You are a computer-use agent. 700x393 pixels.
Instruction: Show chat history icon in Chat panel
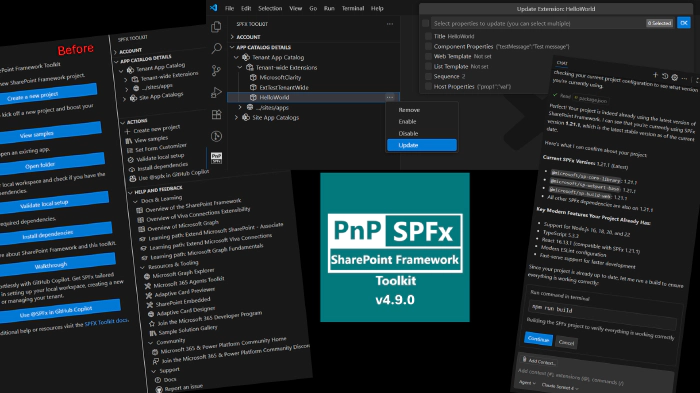(665, 76)
